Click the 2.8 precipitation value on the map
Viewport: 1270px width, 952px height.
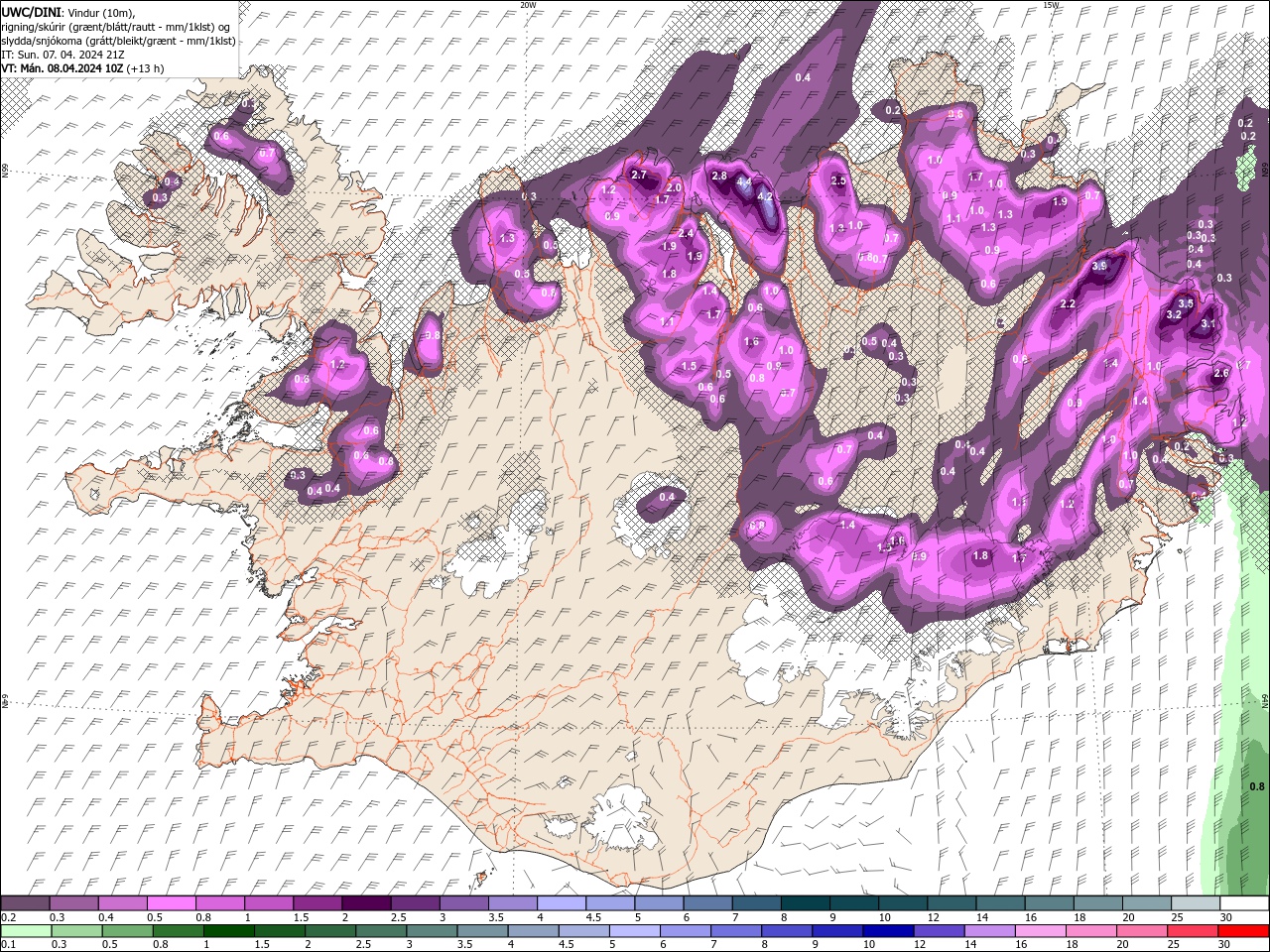tap(719, 176)
